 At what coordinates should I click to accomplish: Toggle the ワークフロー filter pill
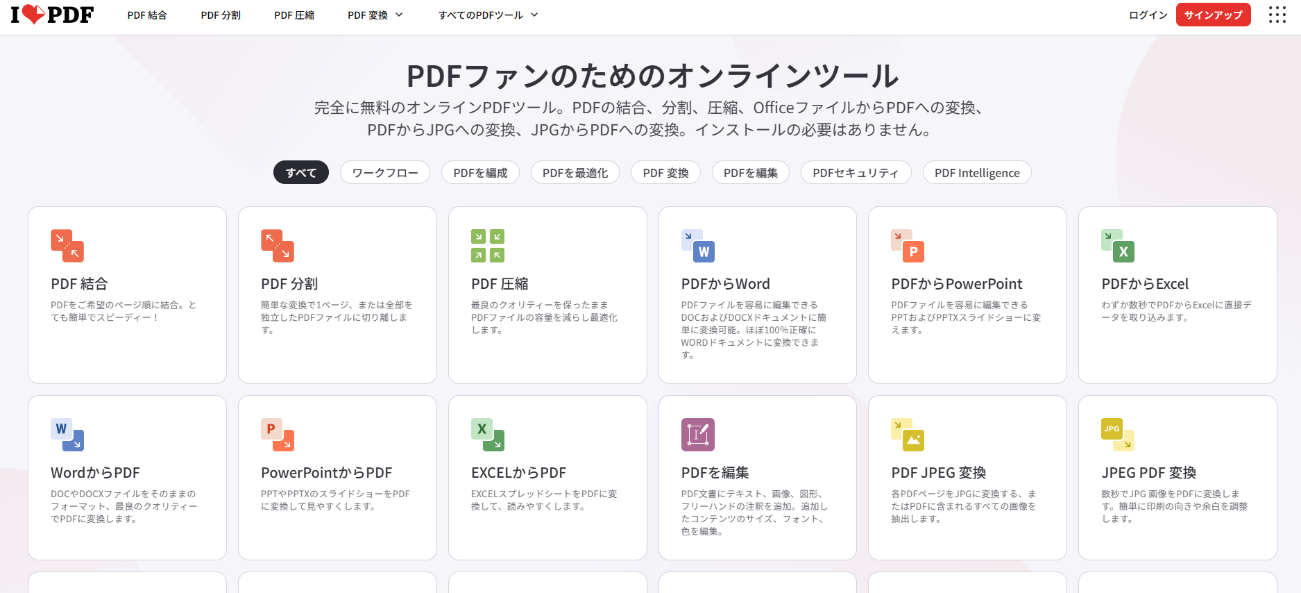[385, 172]
